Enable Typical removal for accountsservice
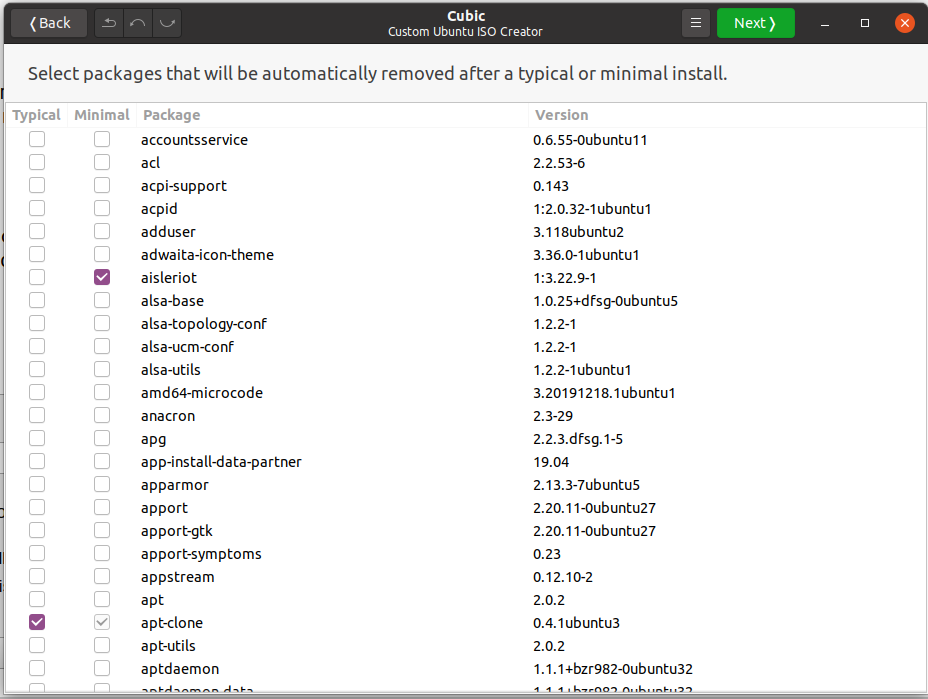 37,139
